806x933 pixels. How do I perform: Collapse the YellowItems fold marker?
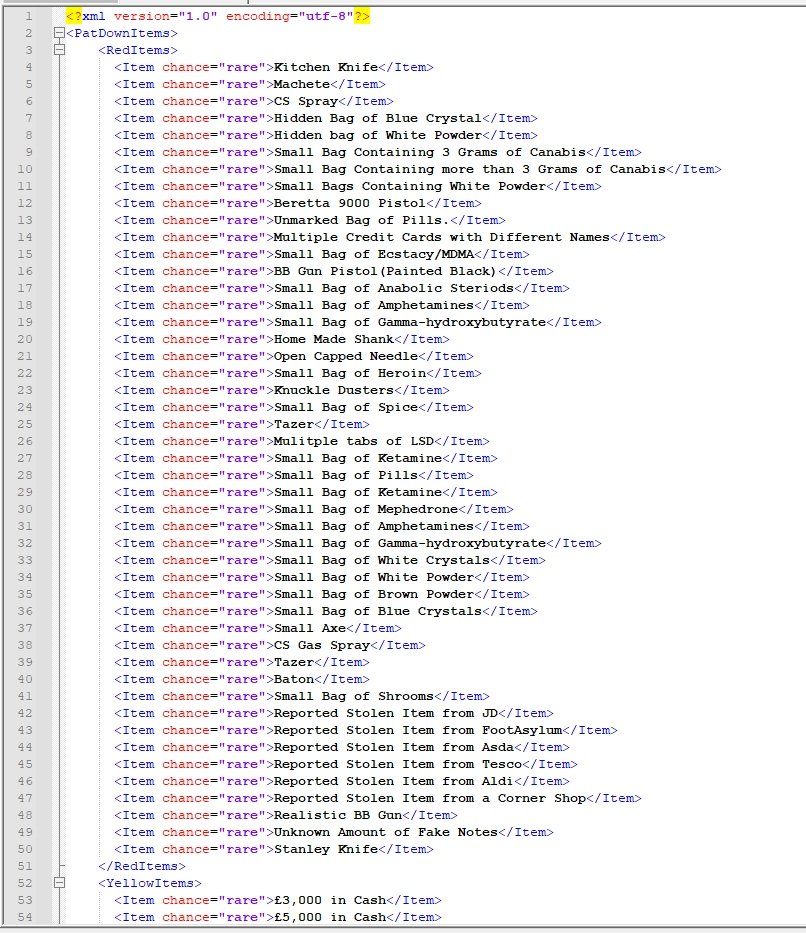tap(59, 883)
